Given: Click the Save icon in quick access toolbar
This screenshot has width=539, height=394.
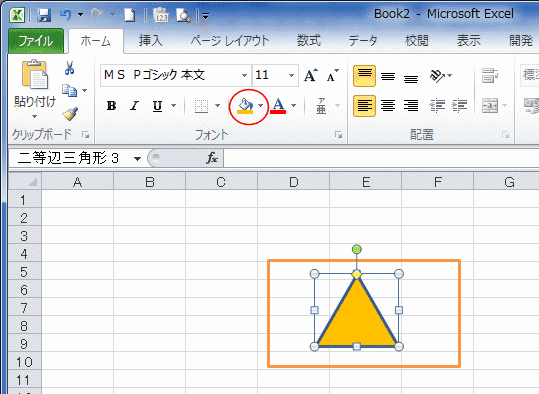Looking at the screenshot, I should pyautogui.click(x=44, y=15).
